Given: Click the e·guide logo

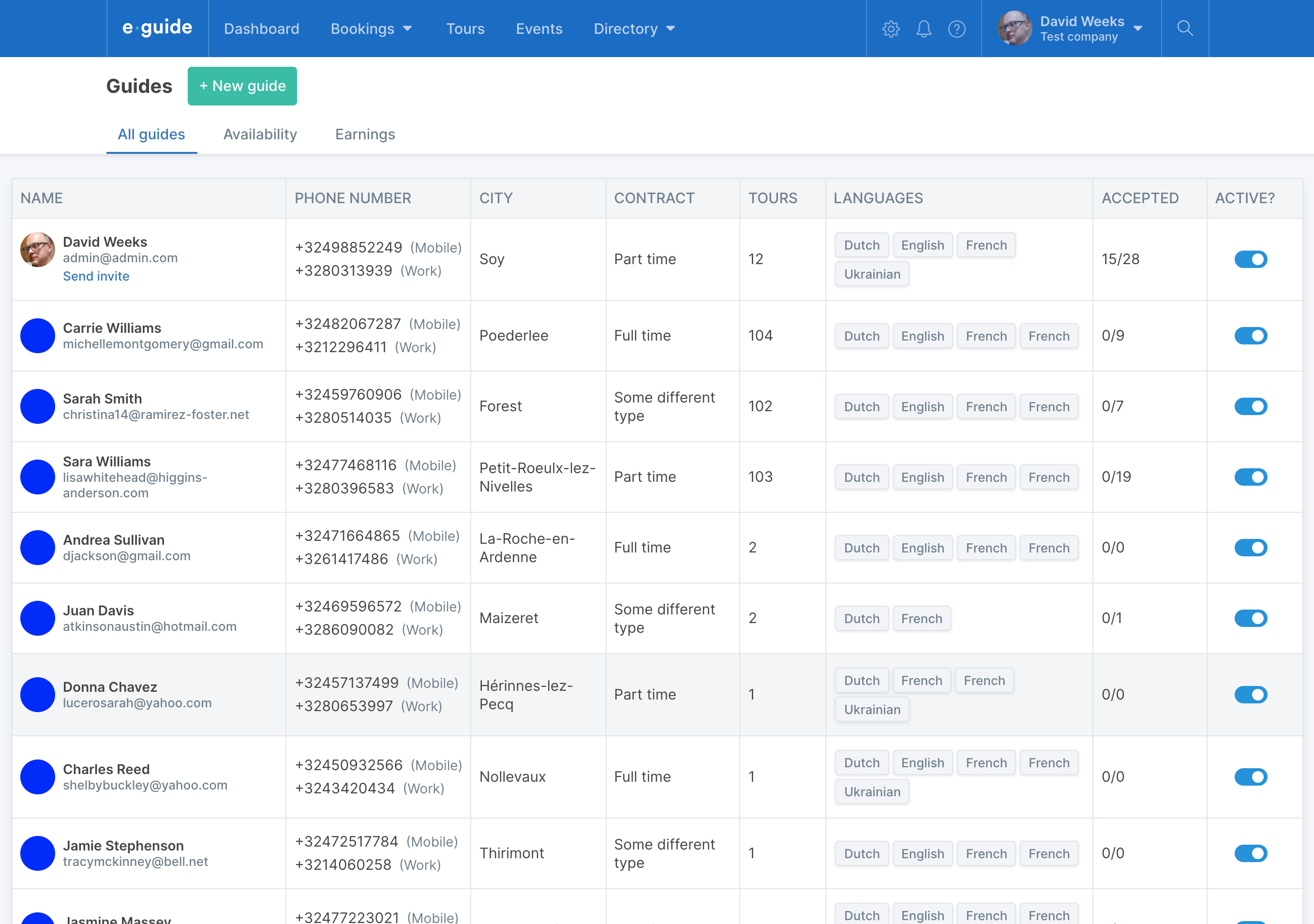Looking at the screenshot, I should (156, 27).
